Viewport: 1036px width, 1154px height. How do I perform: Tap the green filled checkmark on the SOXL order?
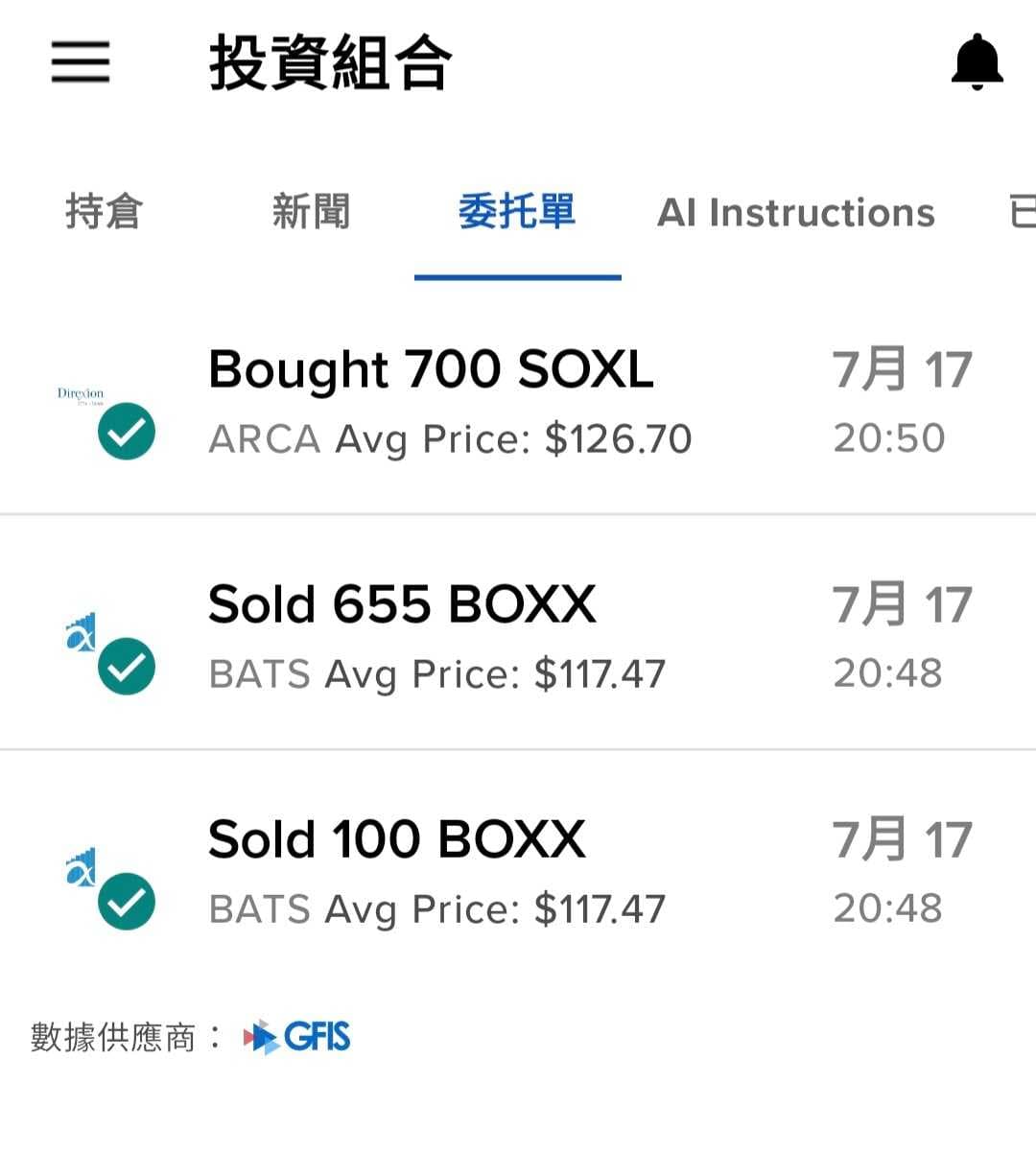tap(127, 431)
